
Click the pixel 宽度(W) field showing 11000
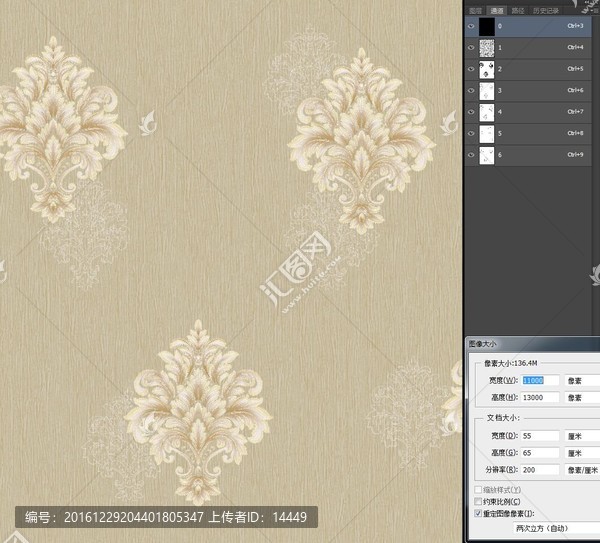(x=540, y=380)
